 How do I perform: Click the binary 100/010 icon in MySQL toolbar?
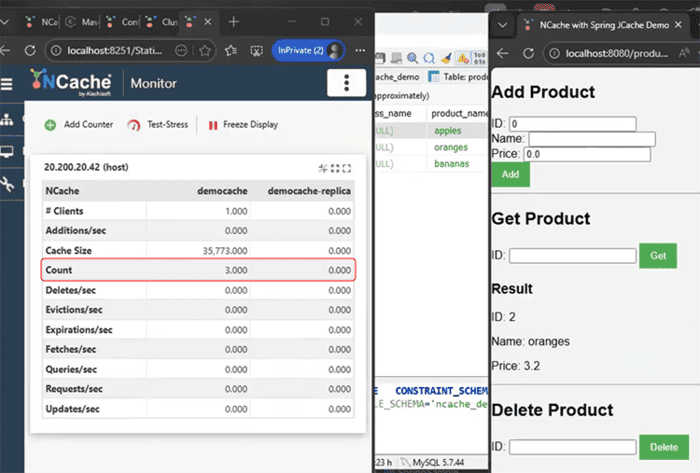click(x=479, y=58)
